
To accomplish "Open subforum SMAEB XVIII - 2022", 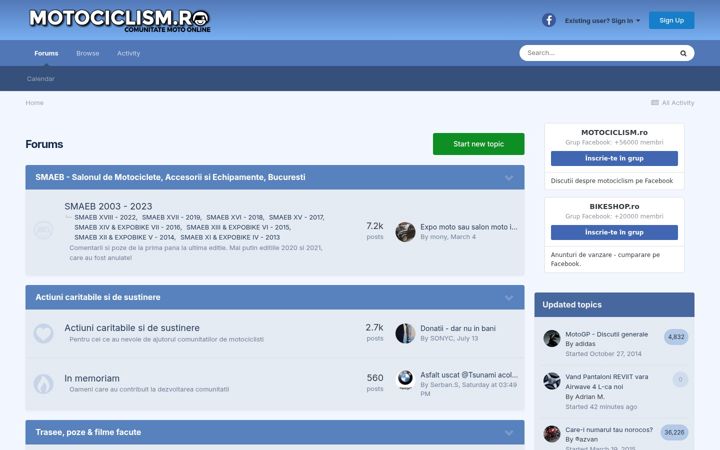I will pos(105,217).
